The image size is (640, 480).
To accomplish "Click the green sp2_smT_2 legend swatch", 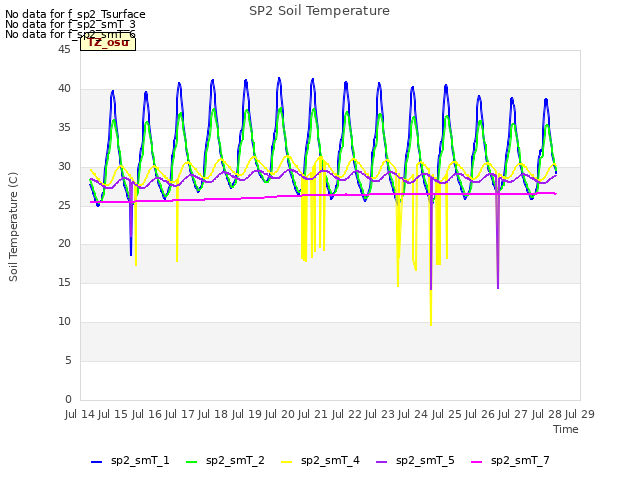I will pos(191,462).
